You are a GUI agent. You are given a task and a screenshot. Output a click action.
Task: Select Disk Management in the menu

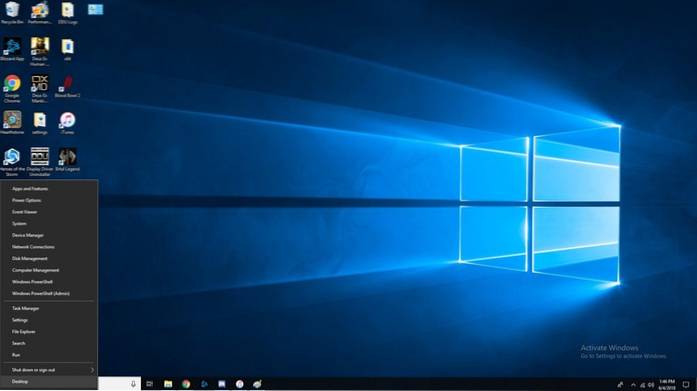pyautogui.click(x=49, y=258)
